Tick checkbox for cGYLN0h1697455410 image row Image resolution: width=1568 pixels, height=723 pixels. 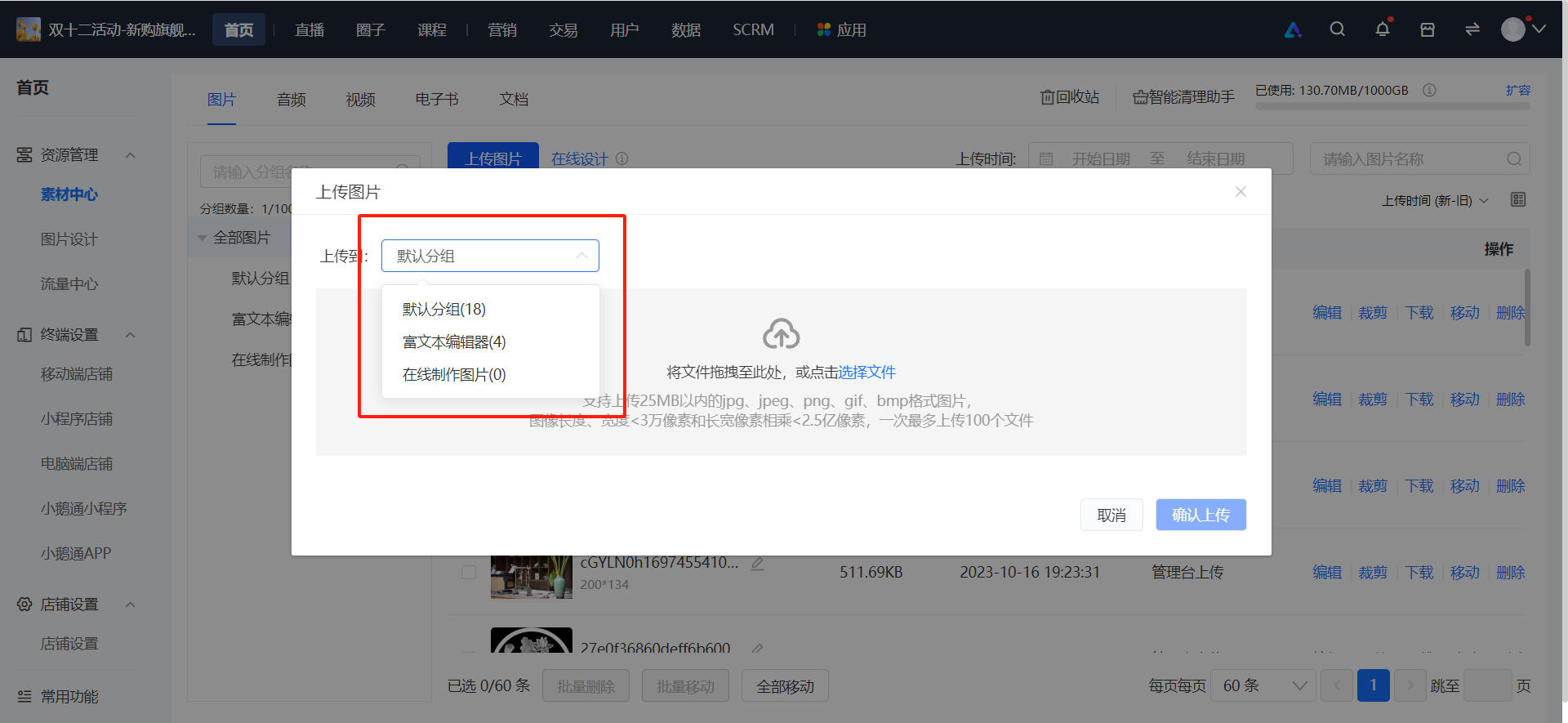[469, 573]
